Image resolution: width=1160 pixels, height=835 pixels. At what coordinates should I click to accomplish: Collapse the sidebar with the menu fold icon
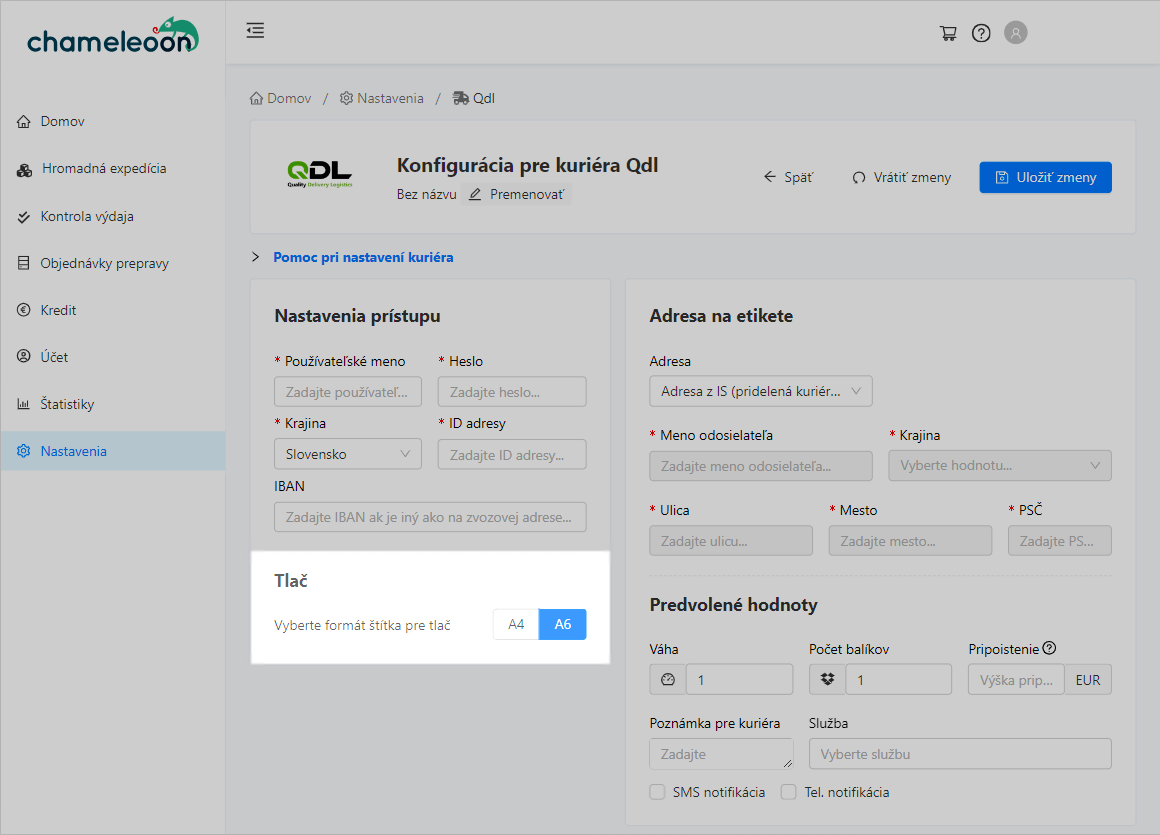[x=255, y=31]
